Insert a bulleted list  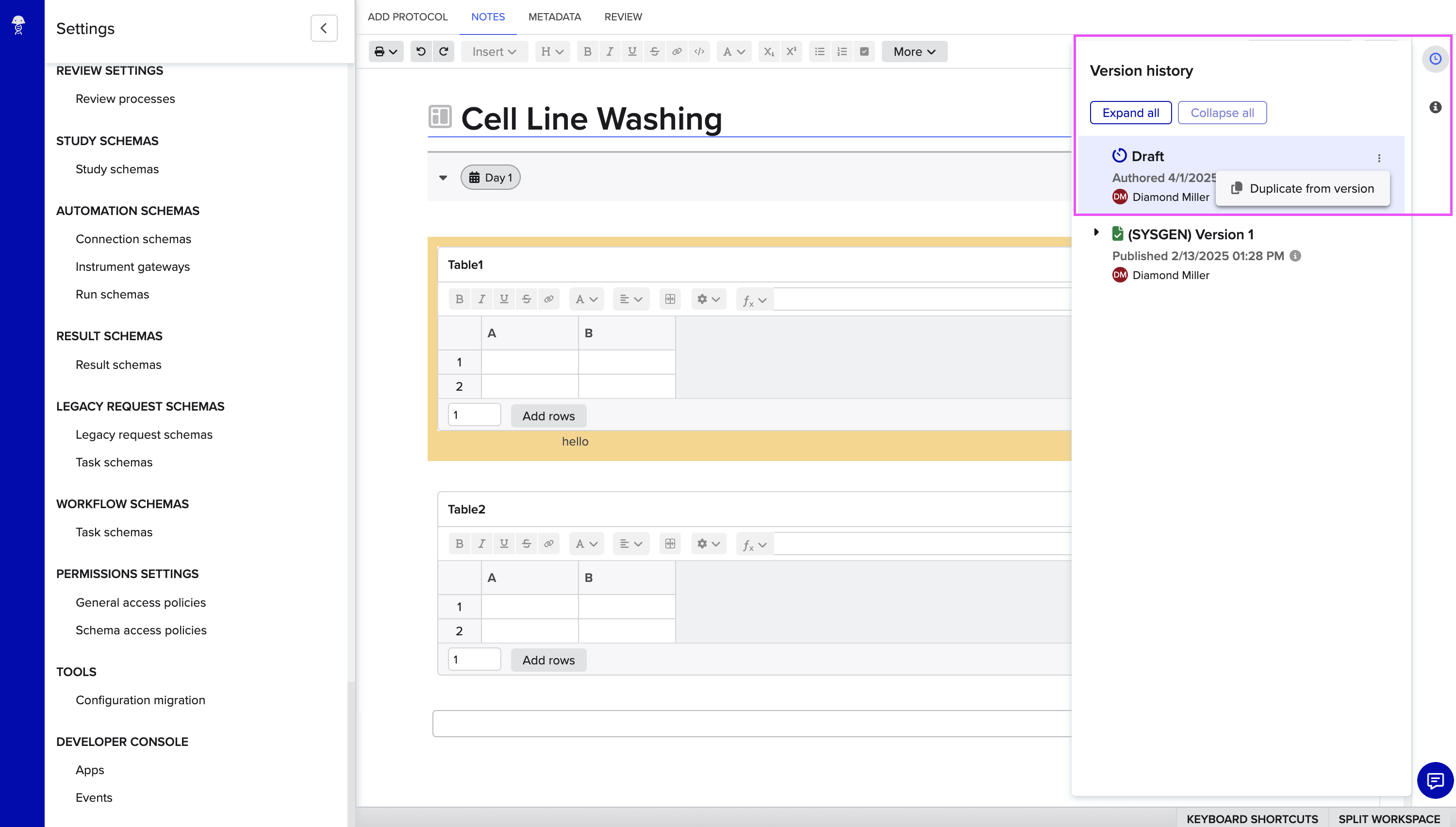(x=819, y=51)
